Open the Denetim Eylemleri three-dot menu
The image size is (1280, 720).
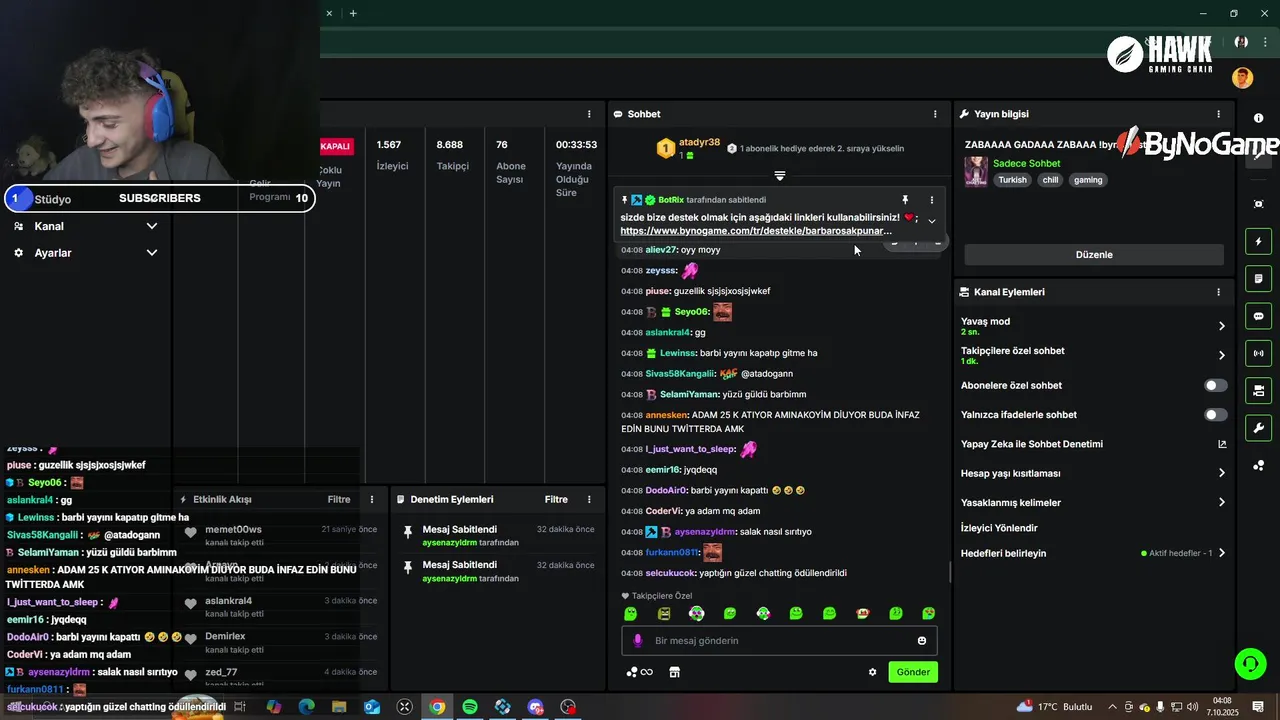point(589,499)
